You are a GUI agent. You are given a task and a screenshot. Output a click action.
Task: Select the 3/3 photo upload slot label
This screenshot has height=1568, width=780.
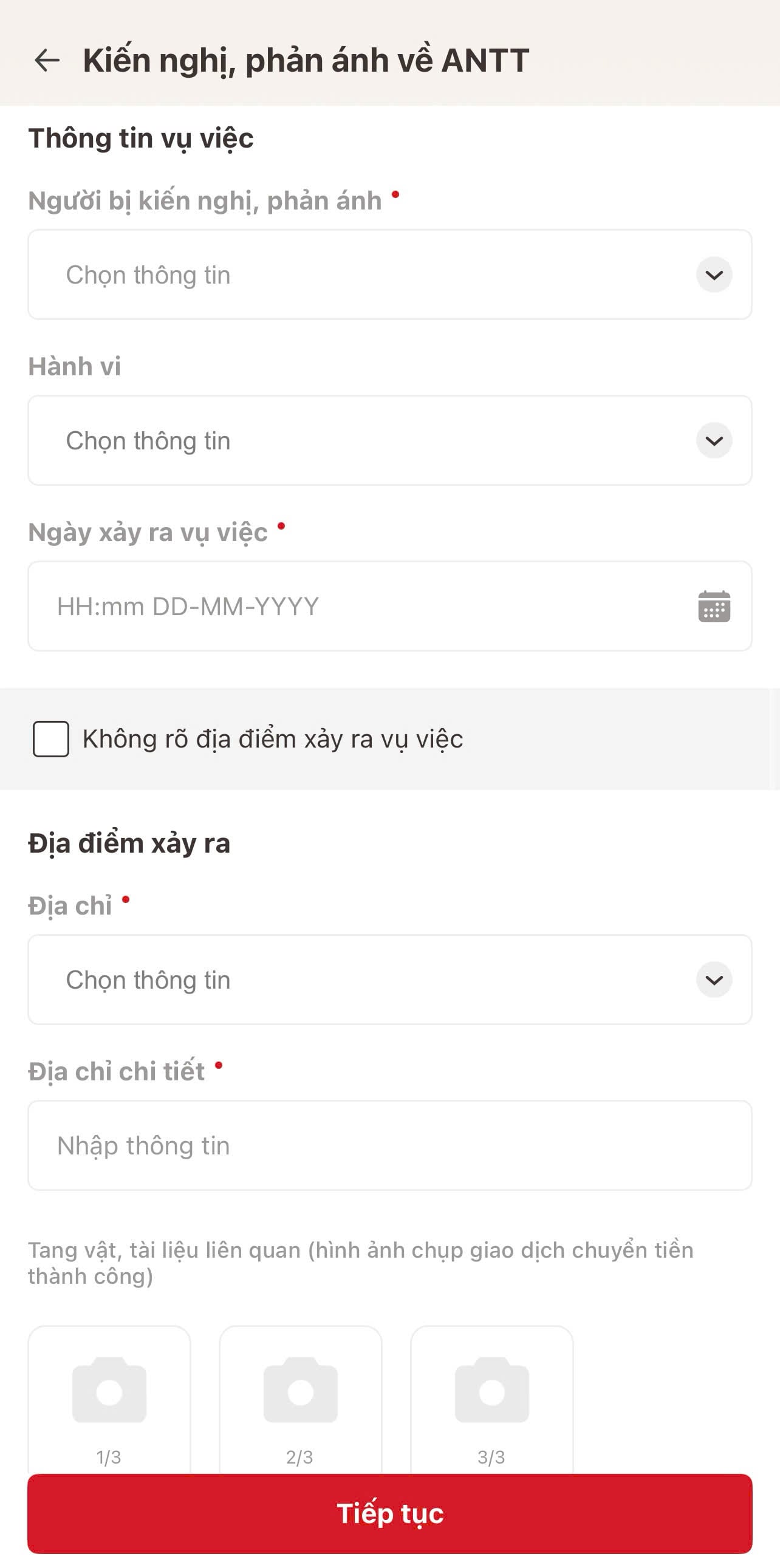491,1457
